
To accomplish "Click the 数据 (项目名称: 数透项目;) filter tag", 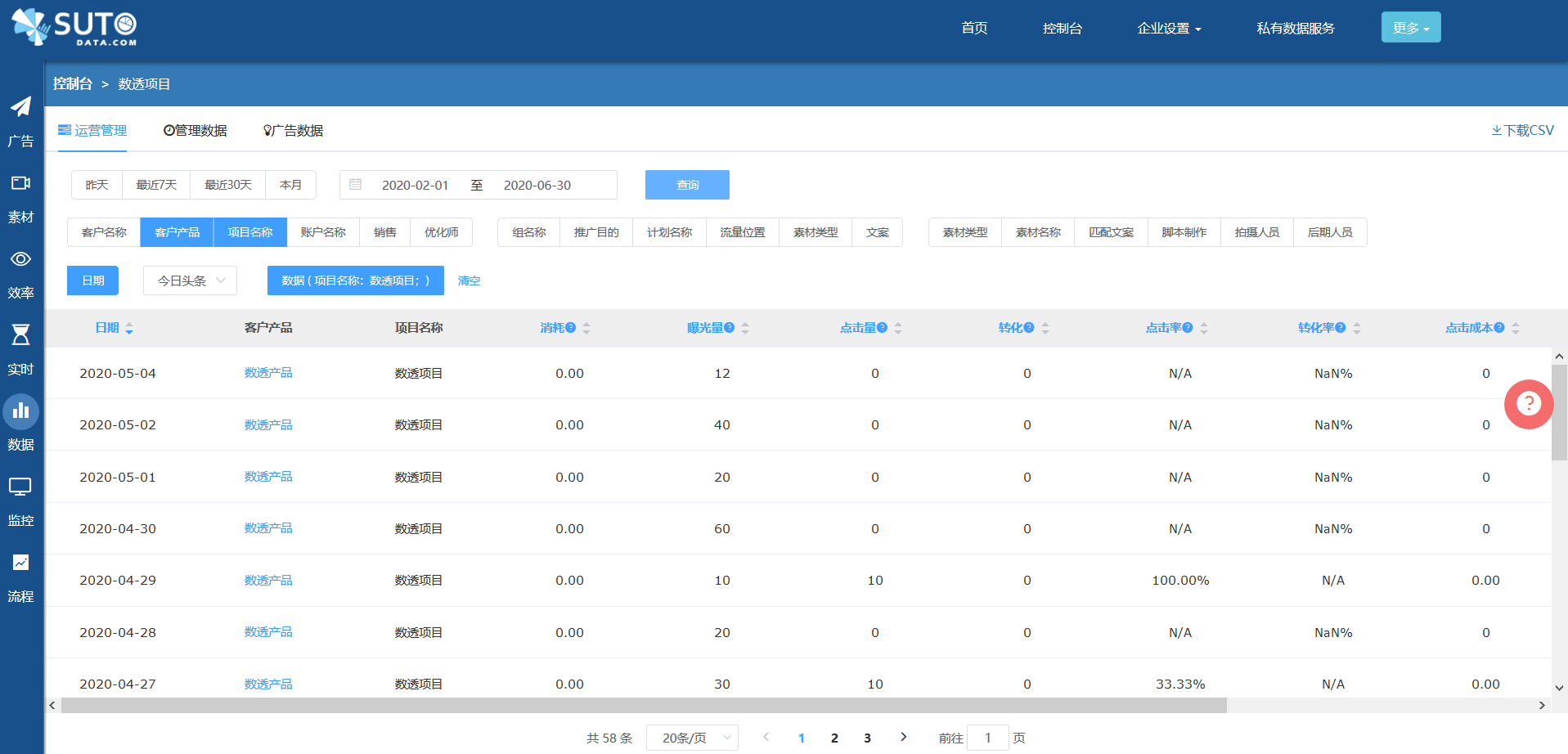I will (x=355, y=281).
